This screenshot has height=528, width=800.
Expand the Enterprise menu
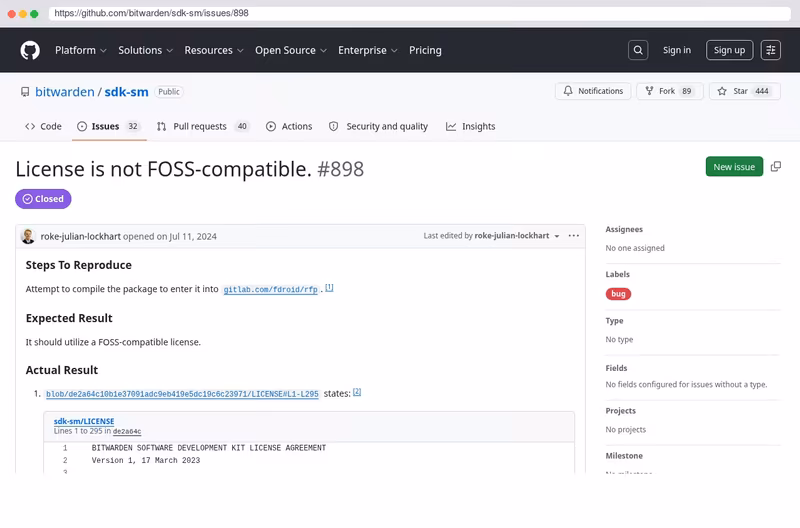point(367,51)
